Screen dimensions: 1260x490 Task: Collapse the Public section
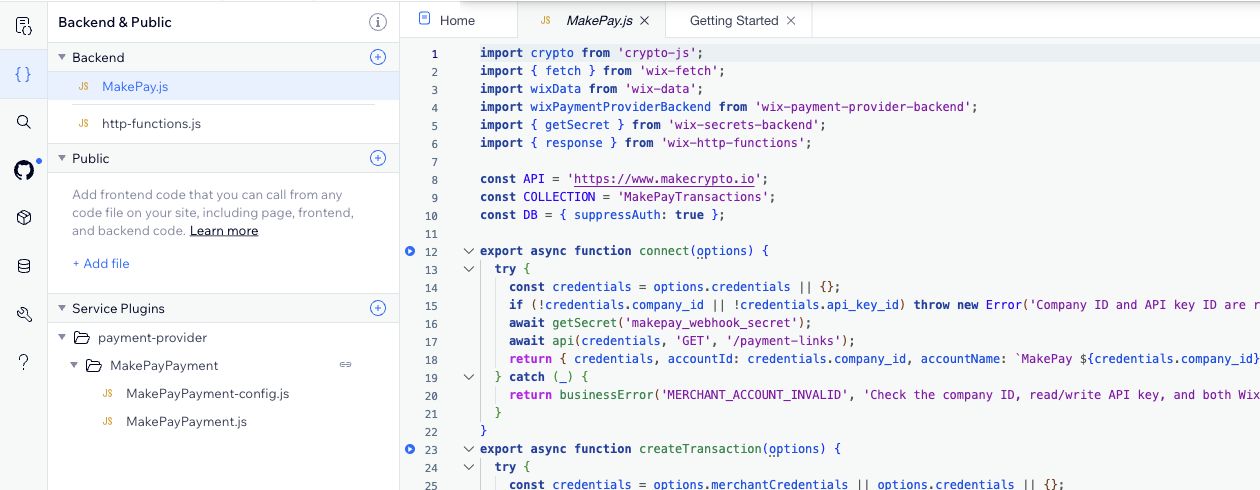[62, 158]
